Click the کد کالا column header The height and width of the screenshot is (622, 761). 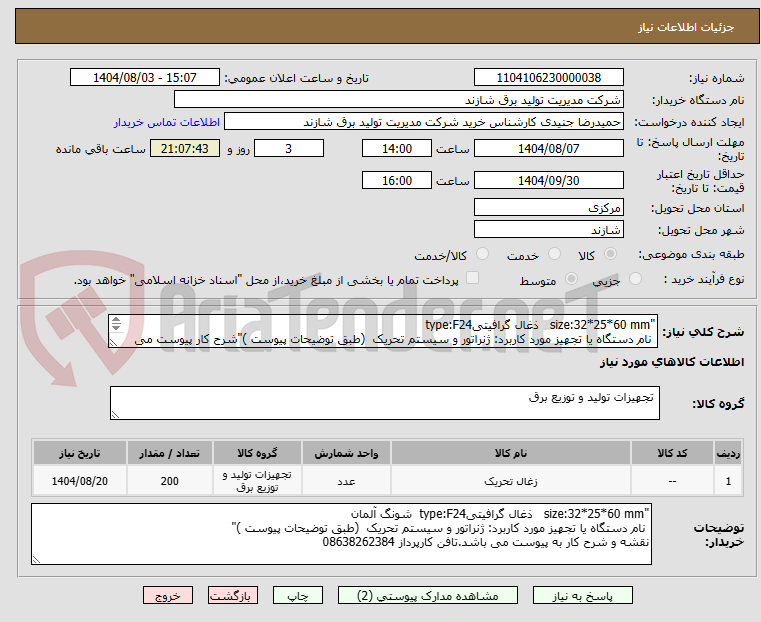click(672, 453)
